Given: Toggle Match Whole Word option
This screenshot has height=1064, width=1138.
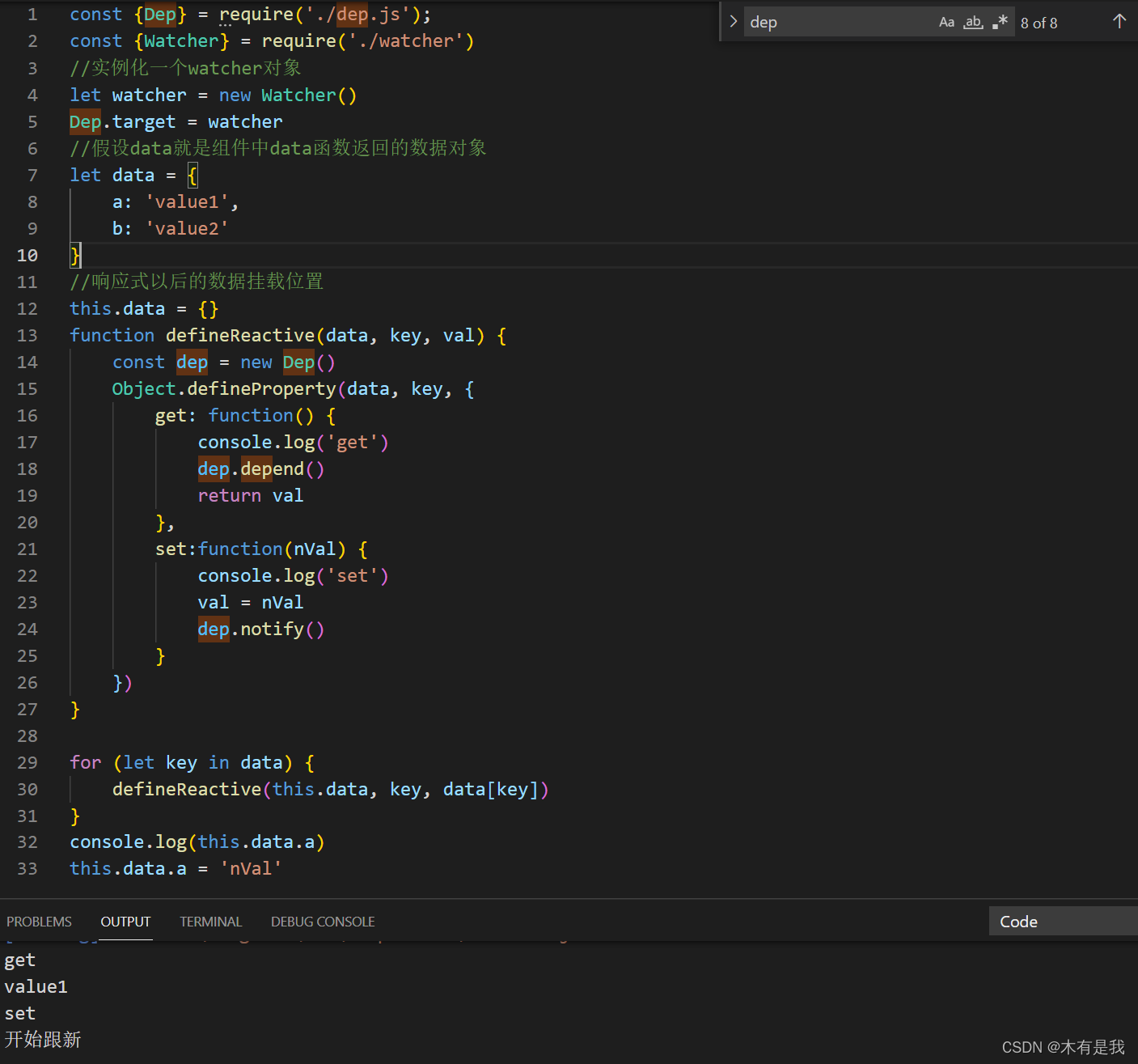Looking at the screenshot, I should pos(973,23).
